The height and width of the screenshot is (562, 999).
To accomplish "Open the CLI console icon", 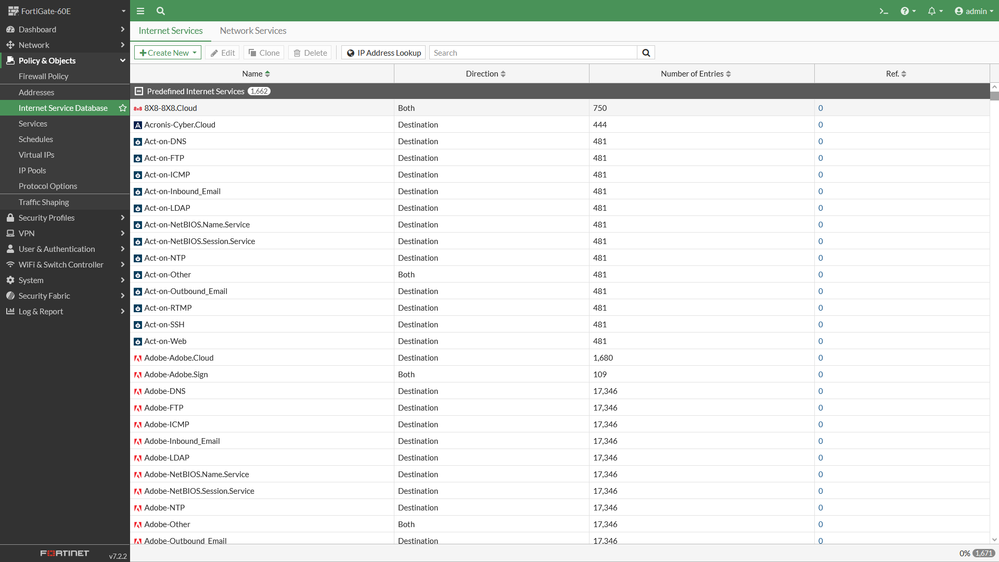I will click(x=884, y=11).
